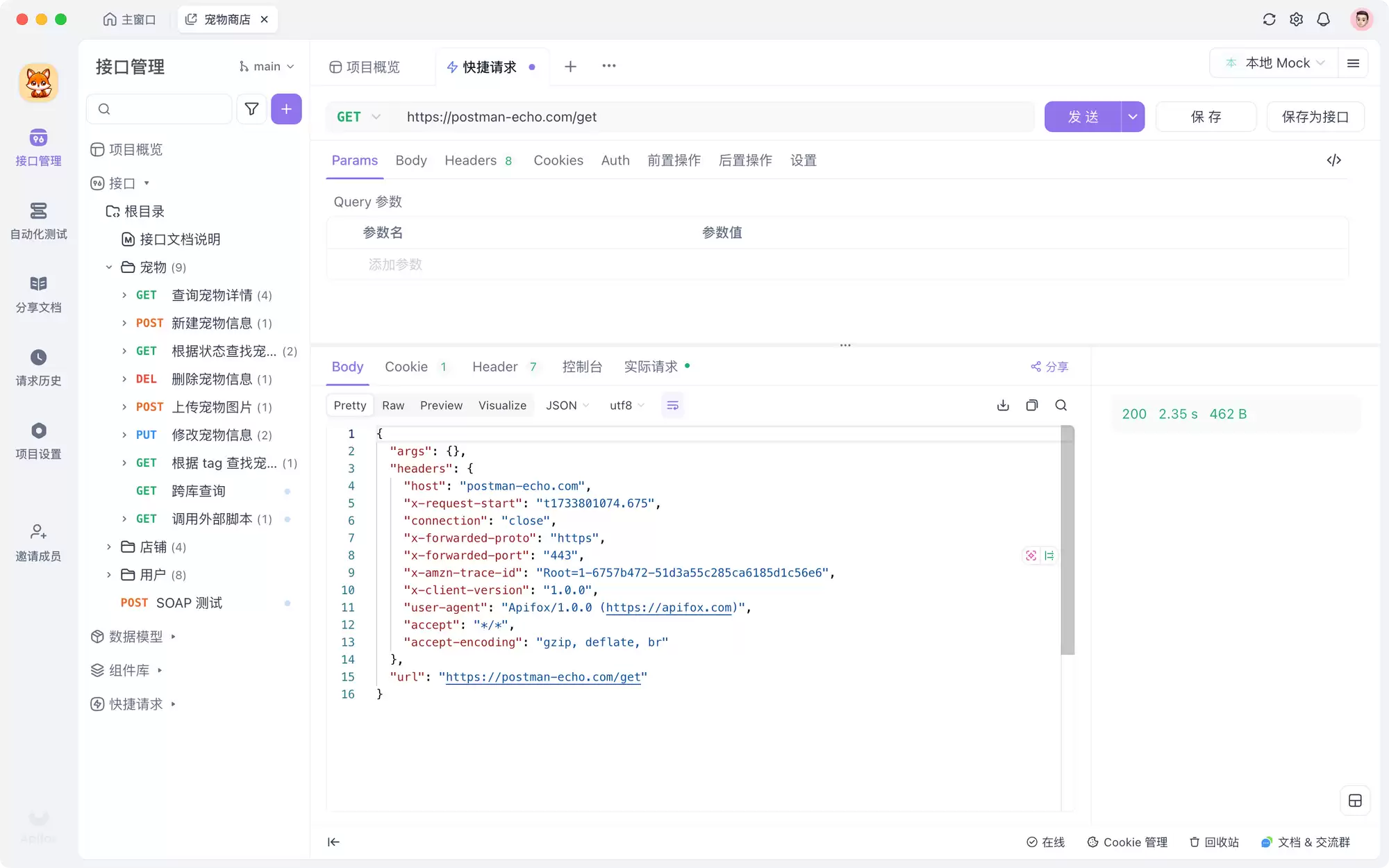Click the request URL input field
Screen dimensions: 1389x868
click(x=715, y=117)
